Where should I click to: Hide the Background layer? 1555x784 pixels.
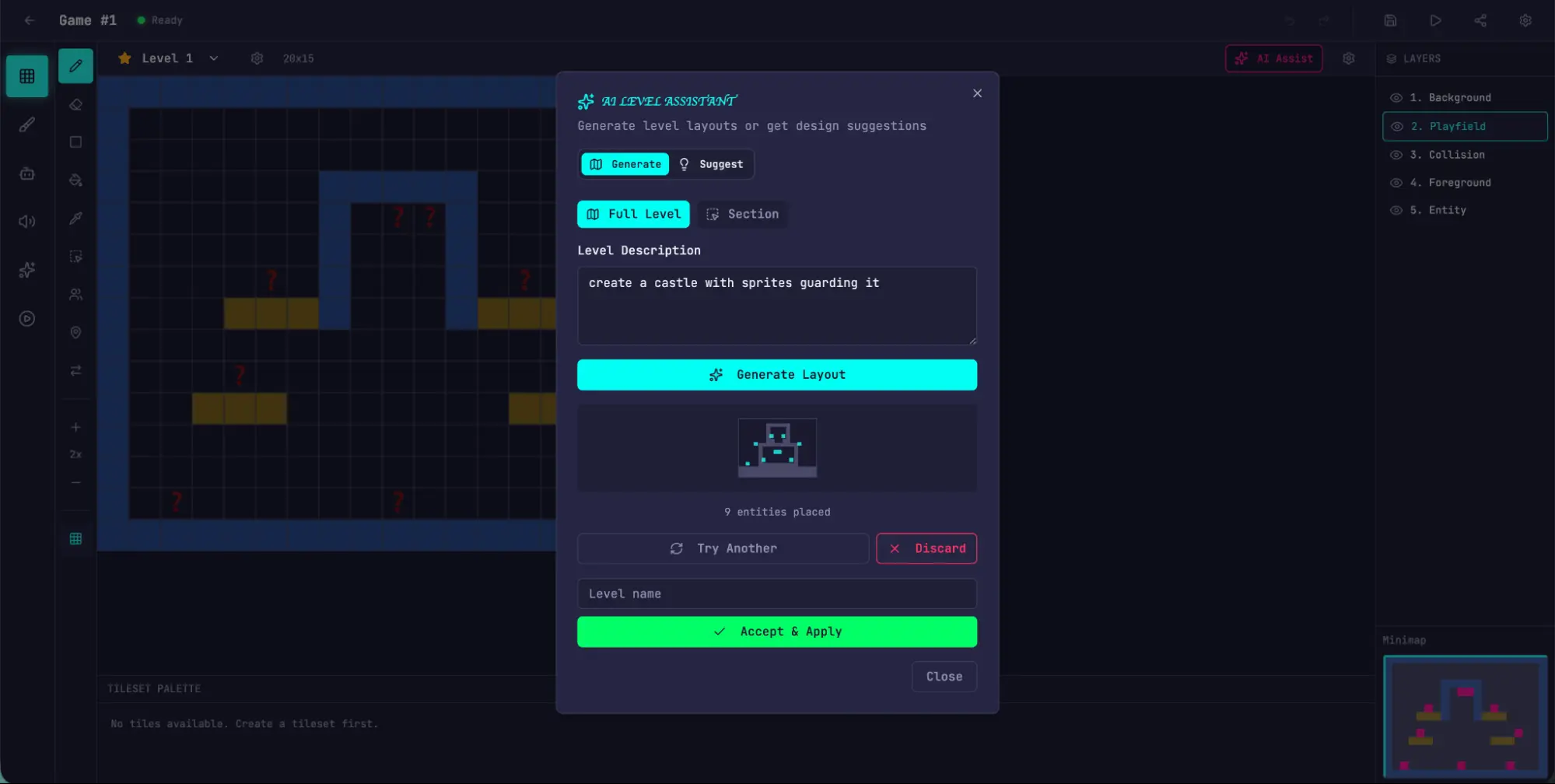1396,98
